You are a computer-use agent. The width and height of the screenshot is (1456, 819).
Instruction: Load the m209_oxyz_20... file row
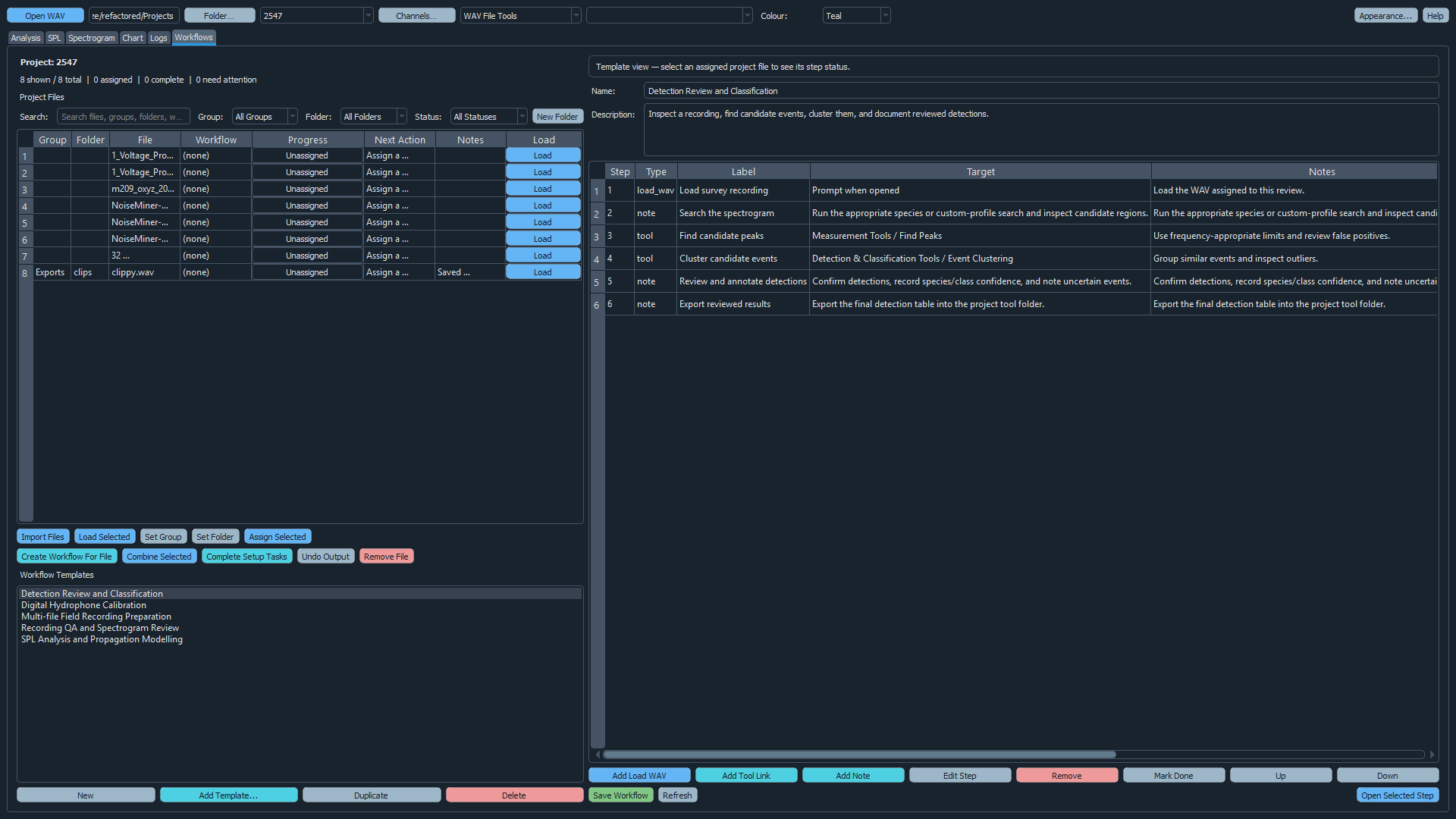tap(543, 189)
